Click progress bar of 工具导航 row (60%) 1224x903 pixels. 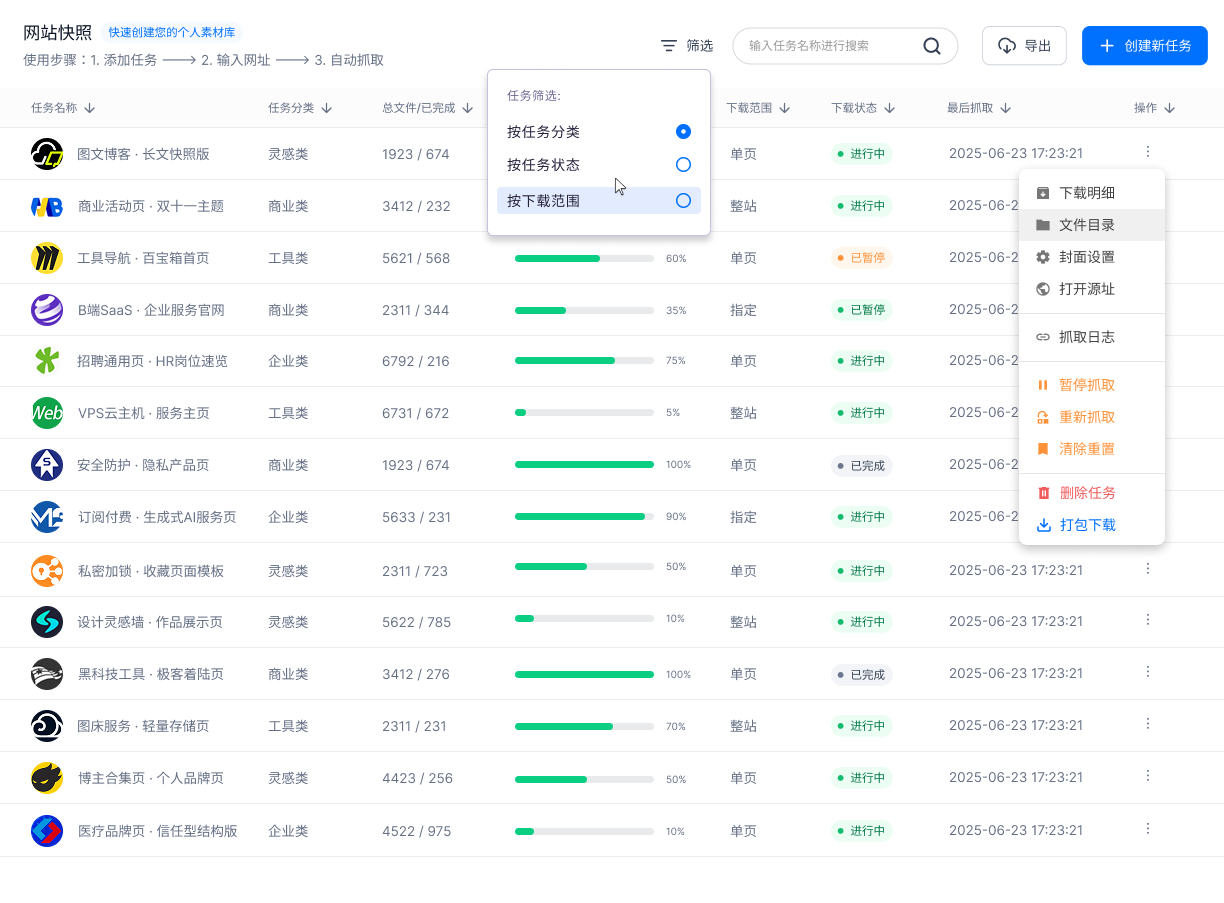tap(584, 258)
